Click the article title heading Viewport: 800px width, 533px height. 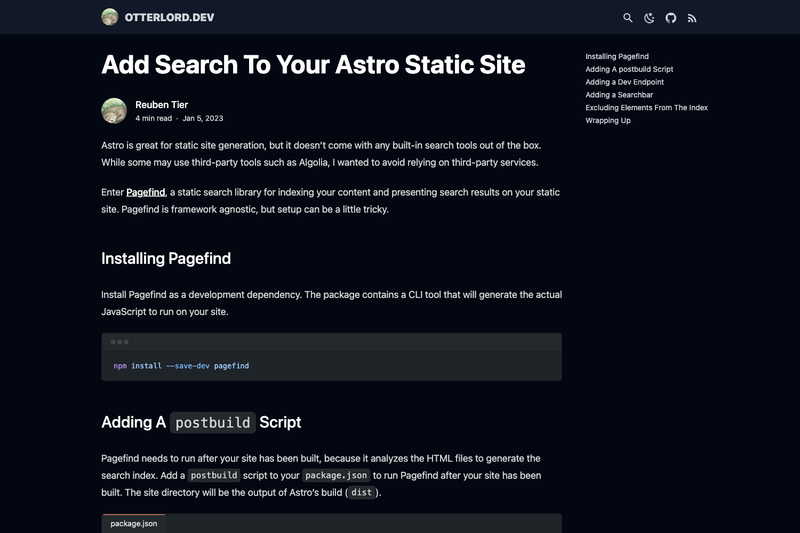(x=313, y=65)
